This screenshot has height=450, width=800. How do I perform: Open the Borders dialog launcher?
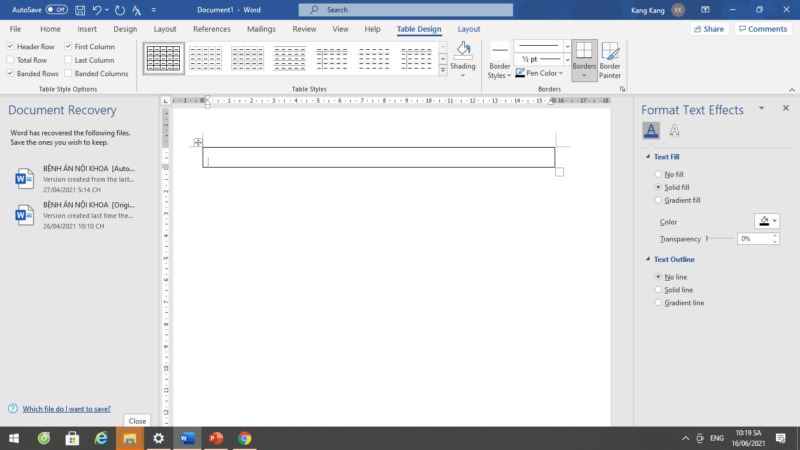[622, 89]
